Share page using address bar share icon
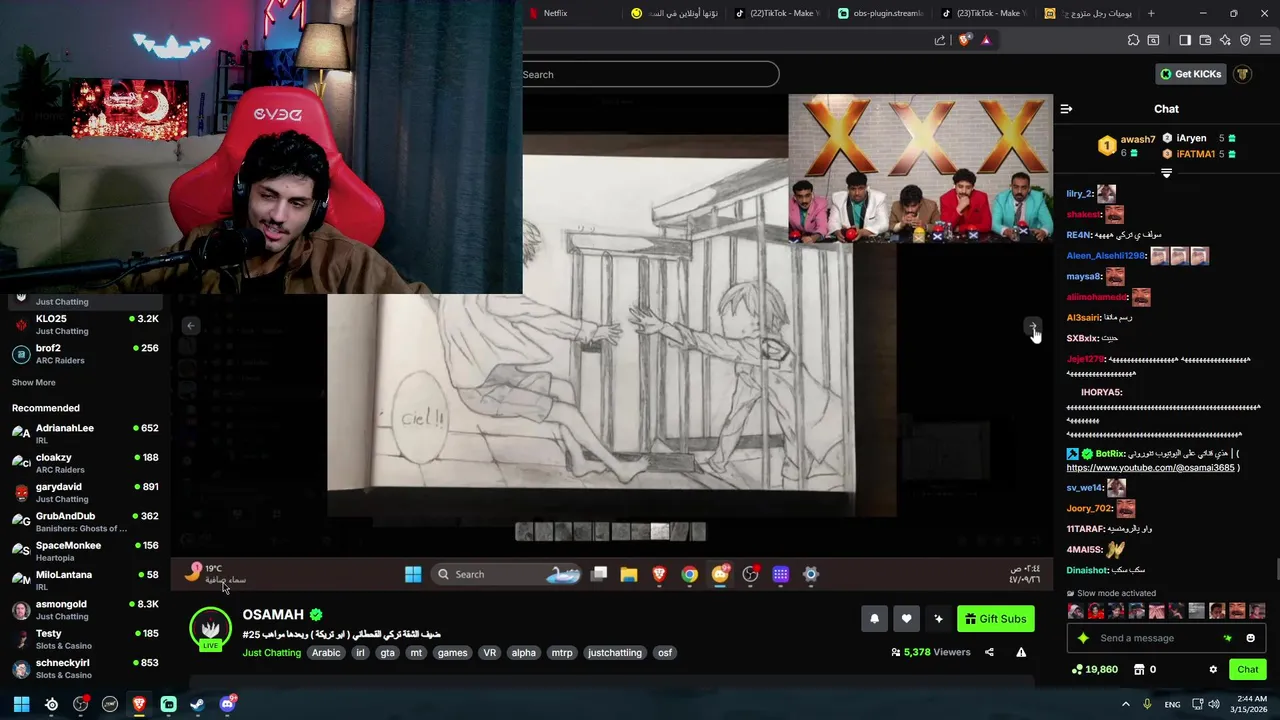Screen dimensions: 1280x720 [940, 40]
